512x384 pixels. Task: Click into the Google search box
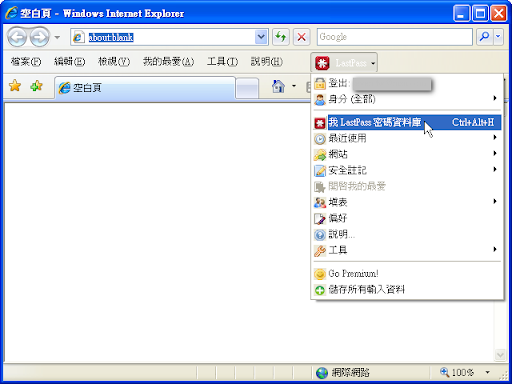click(395, 37)
